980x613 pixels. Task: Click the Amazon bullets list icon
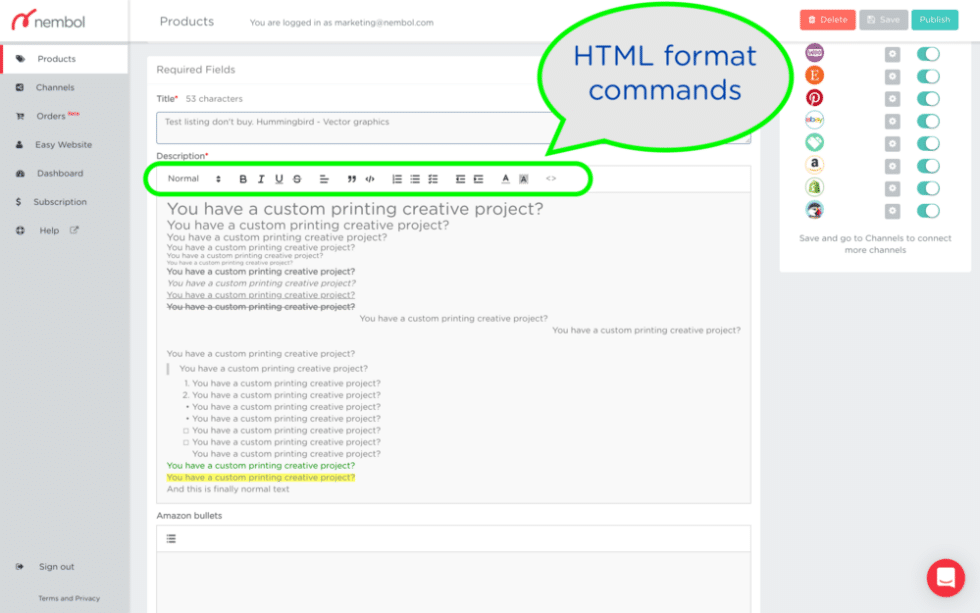170,538
